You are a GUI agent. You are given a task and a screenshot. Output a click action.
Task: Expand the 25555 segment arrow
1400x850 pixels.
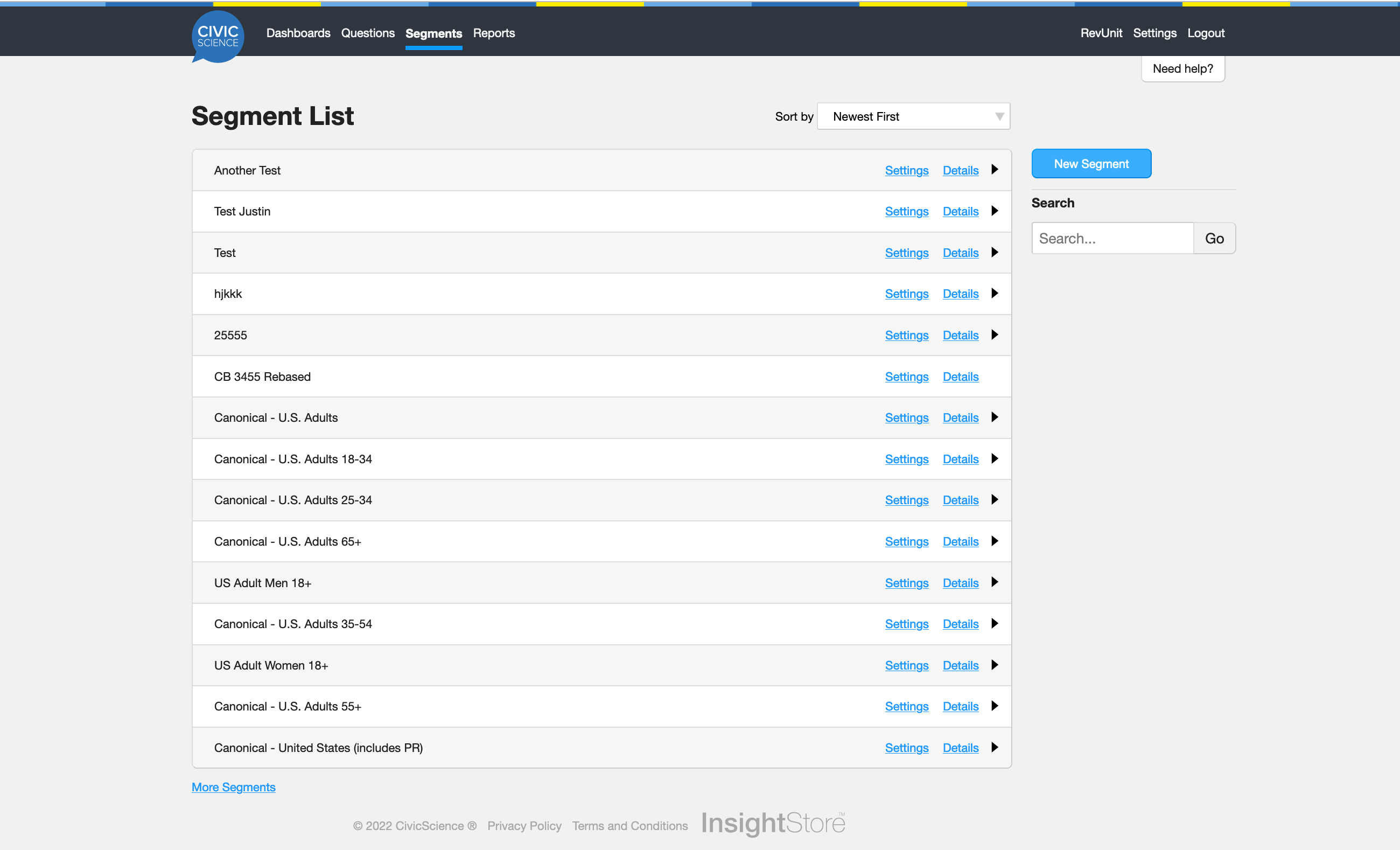point(995,335)
